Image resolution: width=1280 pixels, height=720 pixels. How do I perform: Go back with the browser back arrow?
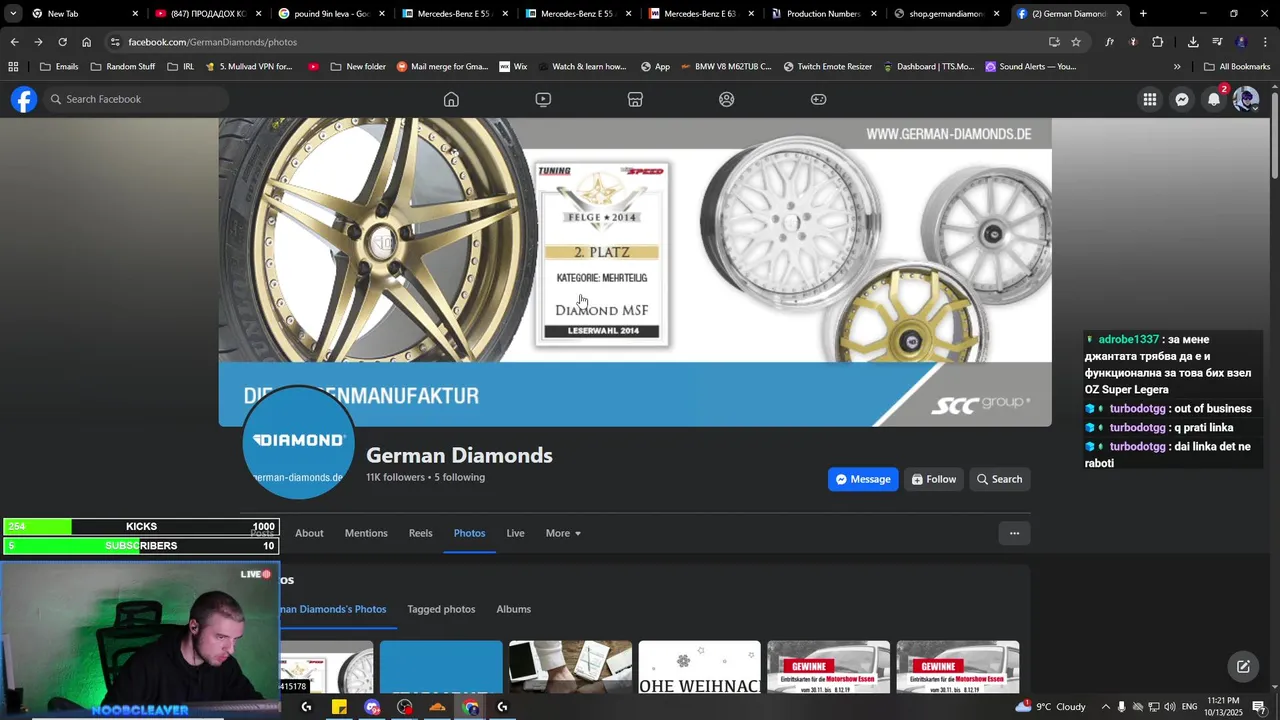tap(14, 42)
